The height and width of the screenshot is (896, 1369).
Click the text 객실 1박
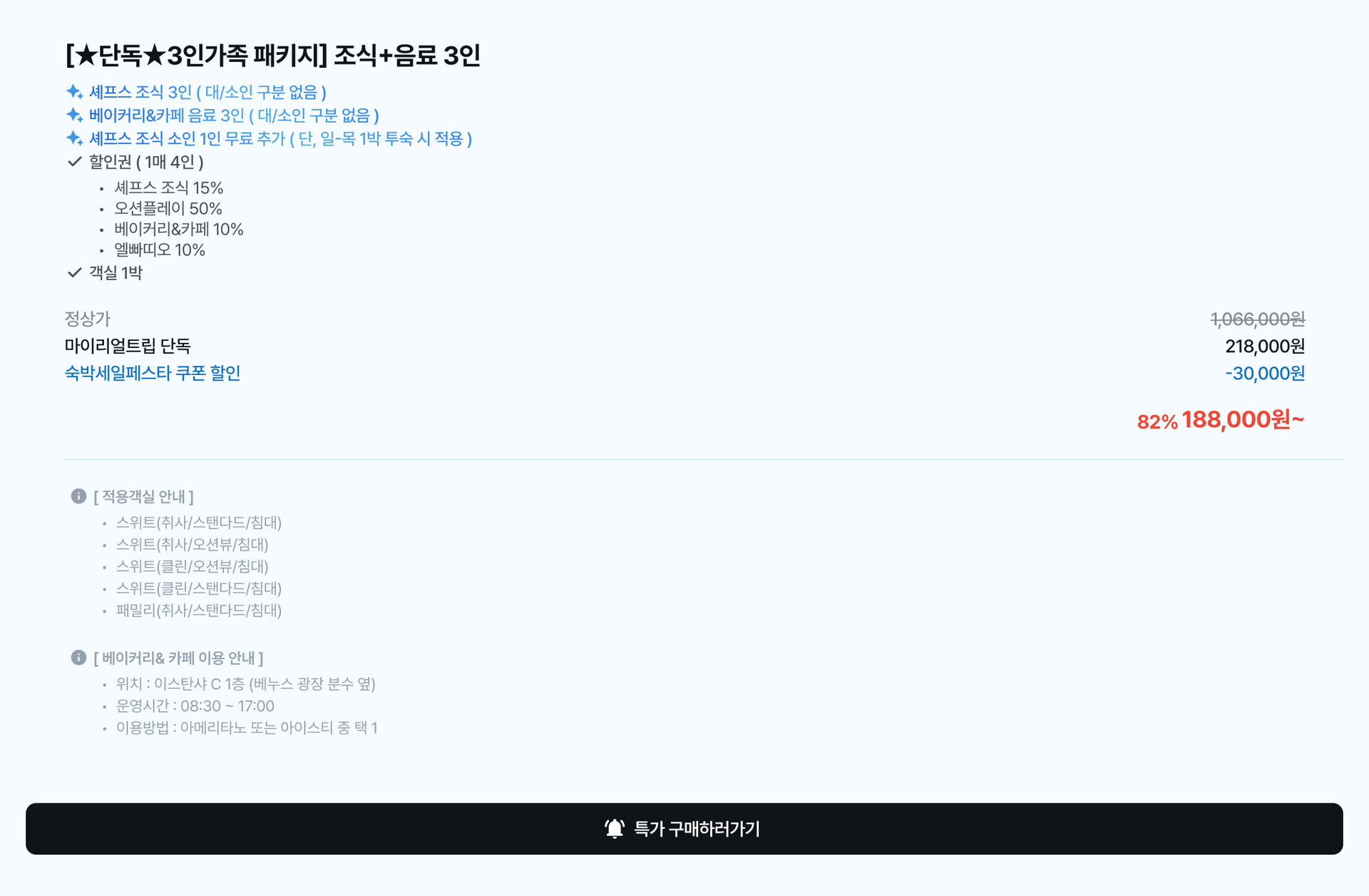[x=116, y=272]
